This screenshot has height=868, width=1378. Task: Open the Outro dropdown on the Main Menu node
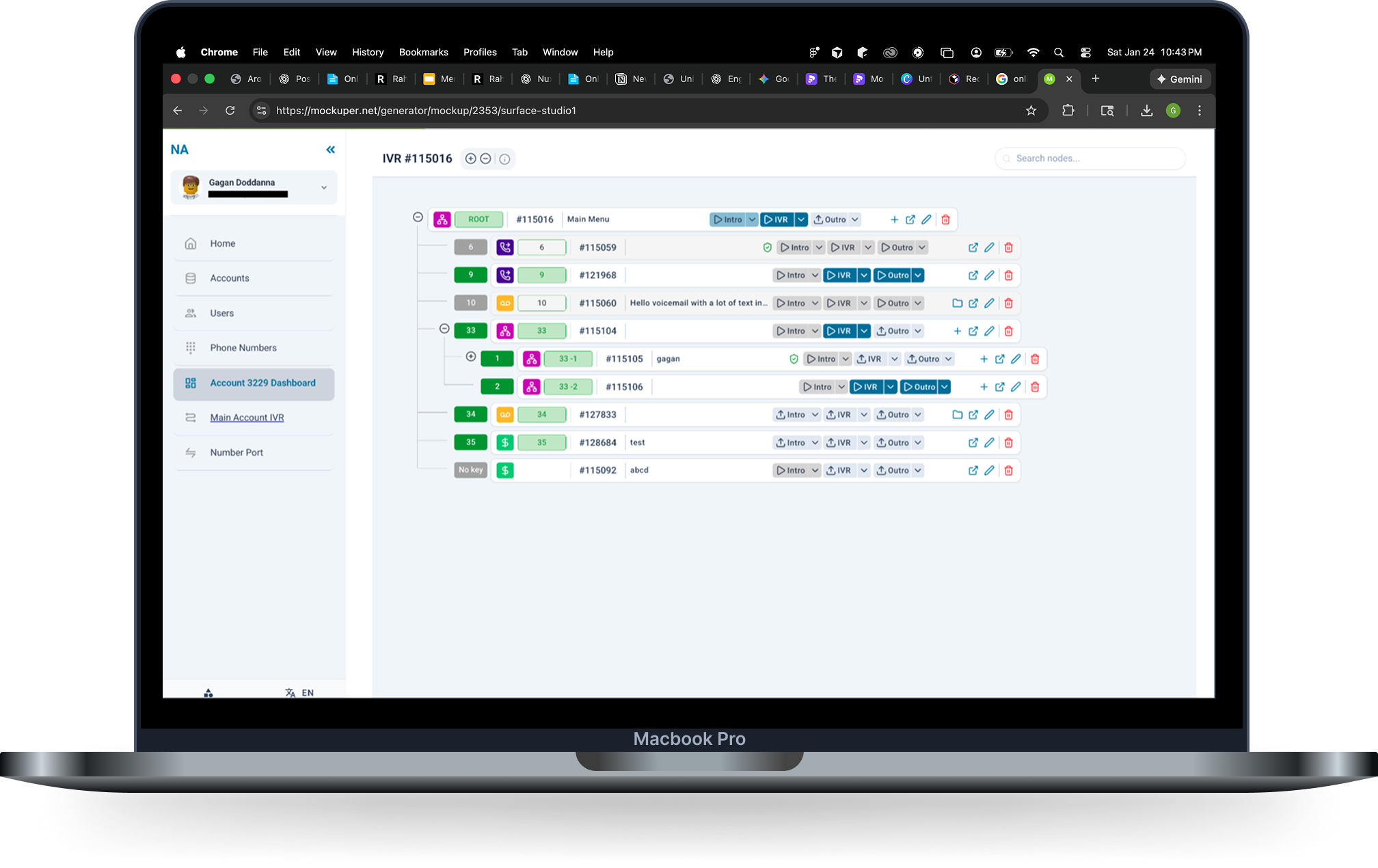coord(855,219)
